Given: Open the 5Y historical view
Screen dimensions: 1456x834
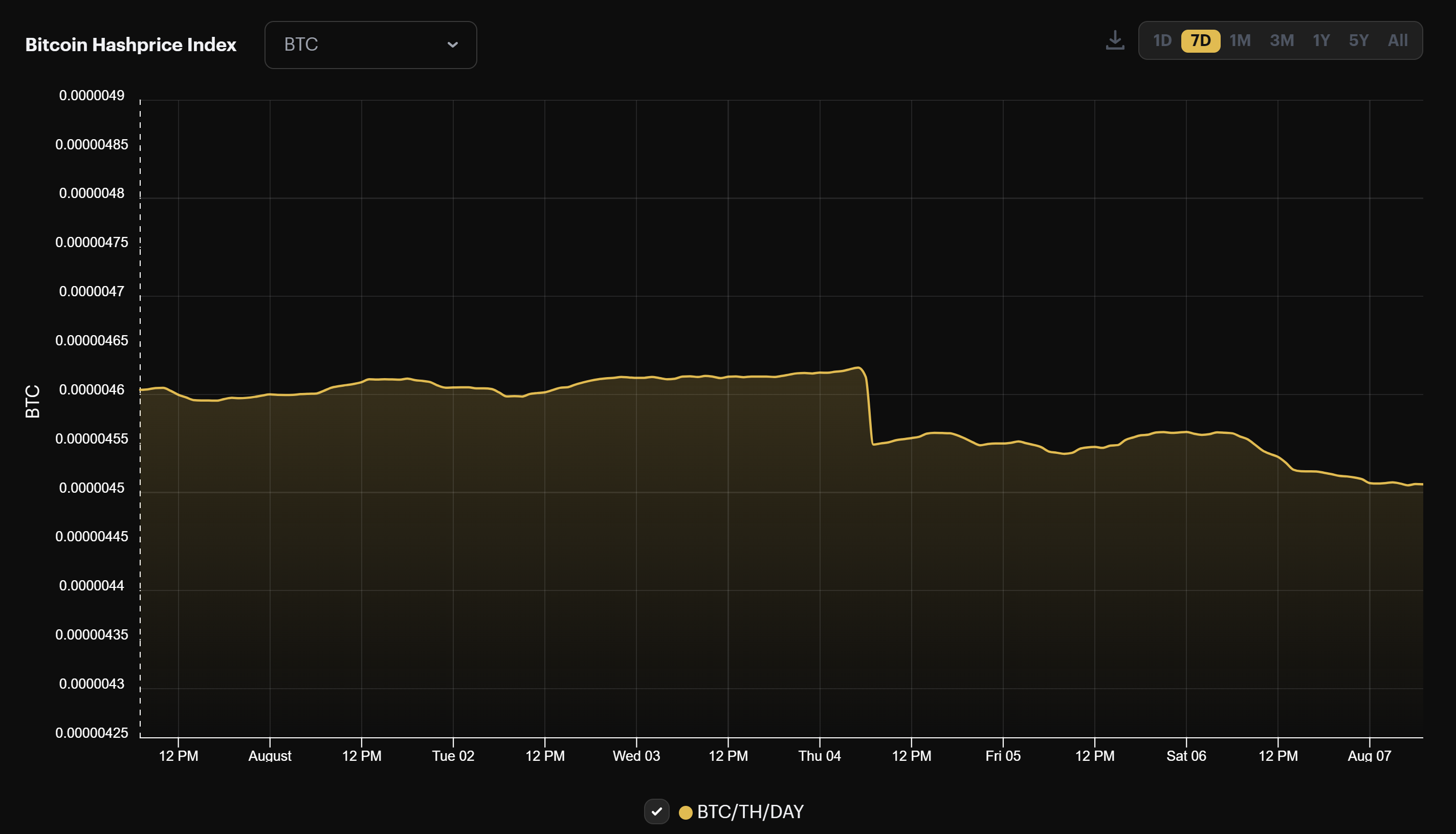Looking at the screenshot, I should [1358, 40].
